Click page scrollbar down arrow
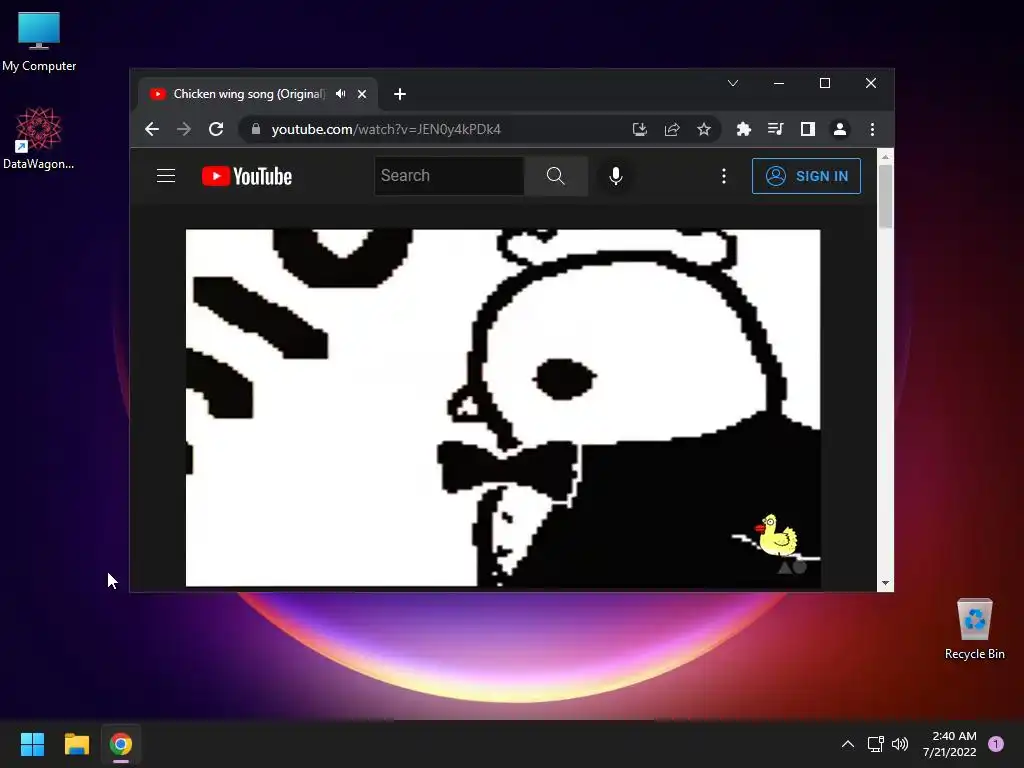This screenshot has height=768, width=1024. pos(886,583)
